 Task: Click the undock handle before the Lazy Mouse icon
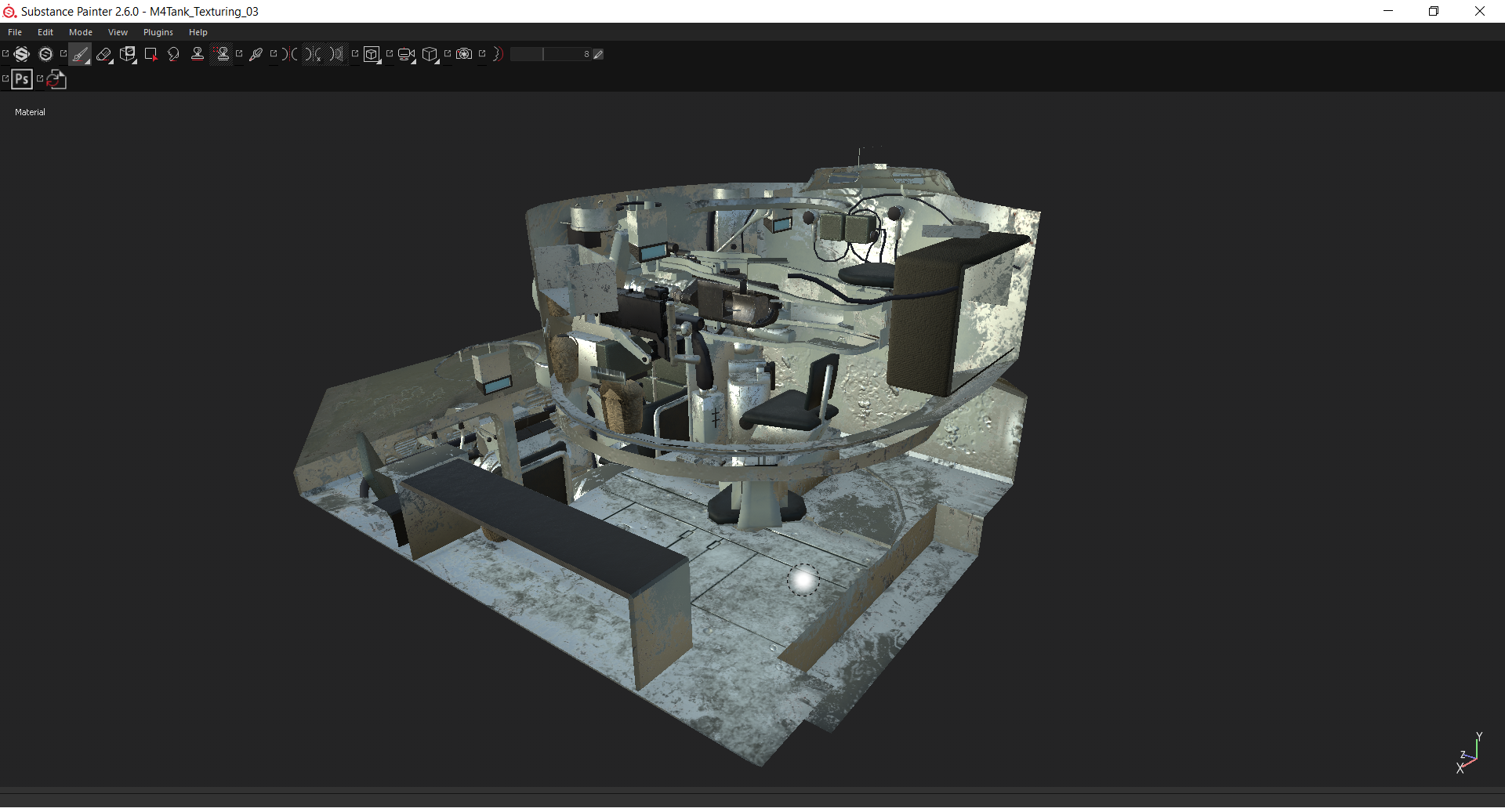pyautogui.click(x=482, y=53)
